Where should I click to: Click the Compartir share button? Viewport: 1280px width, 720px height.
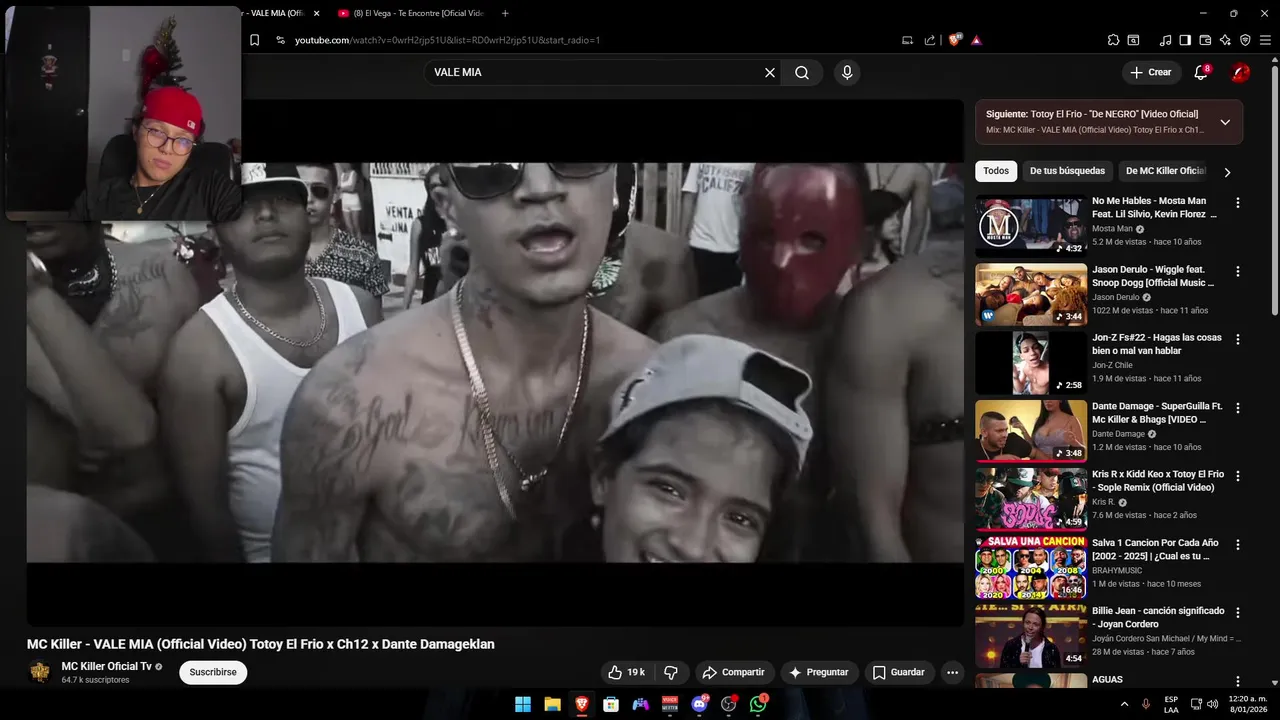733,672
